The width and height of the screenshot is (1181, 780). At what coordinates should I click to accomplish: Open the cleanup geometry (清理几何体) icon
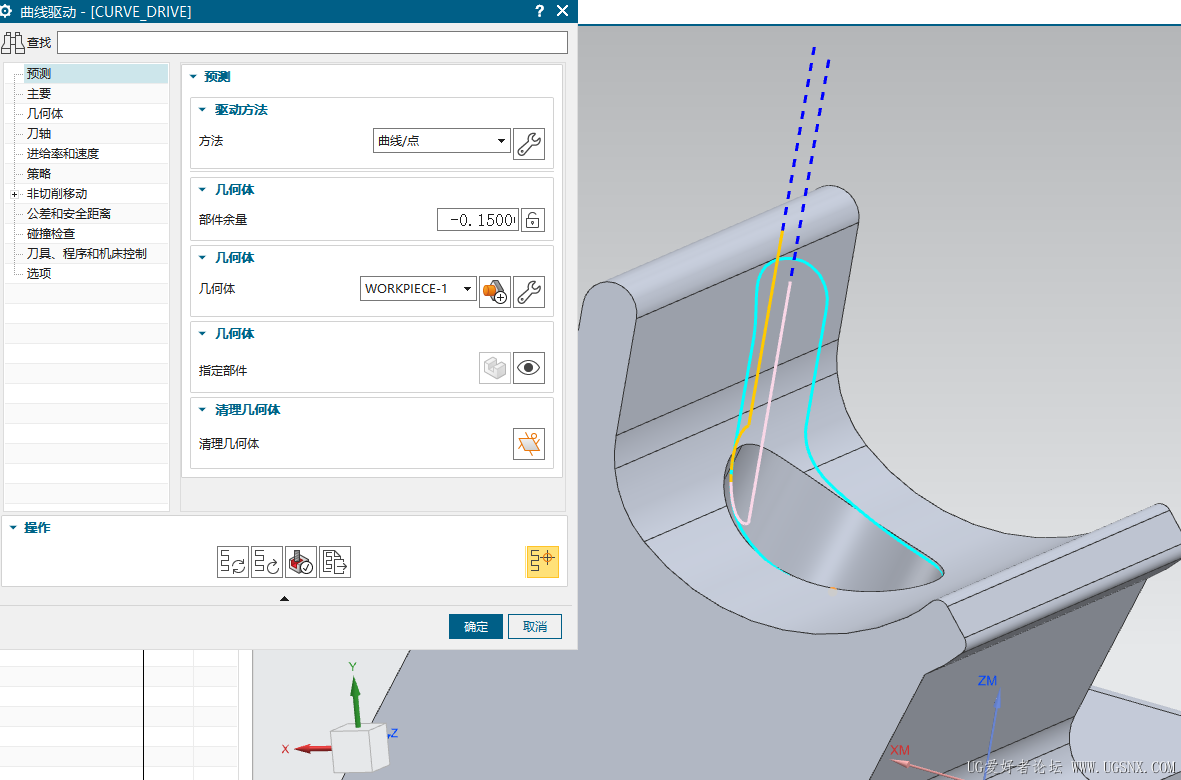coord(528,444)
